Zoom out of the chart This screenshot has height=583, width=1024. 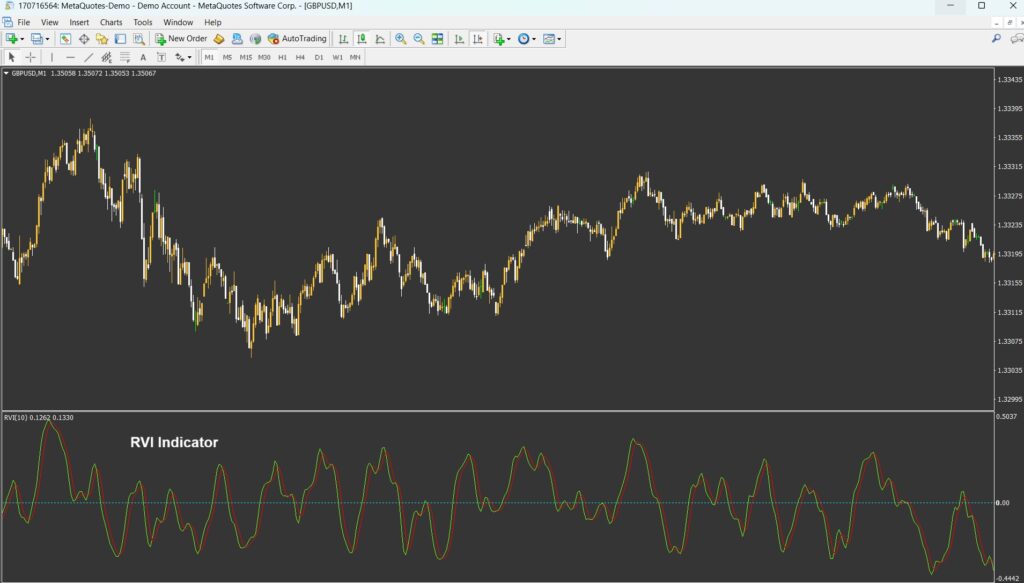tap(419, 39)
